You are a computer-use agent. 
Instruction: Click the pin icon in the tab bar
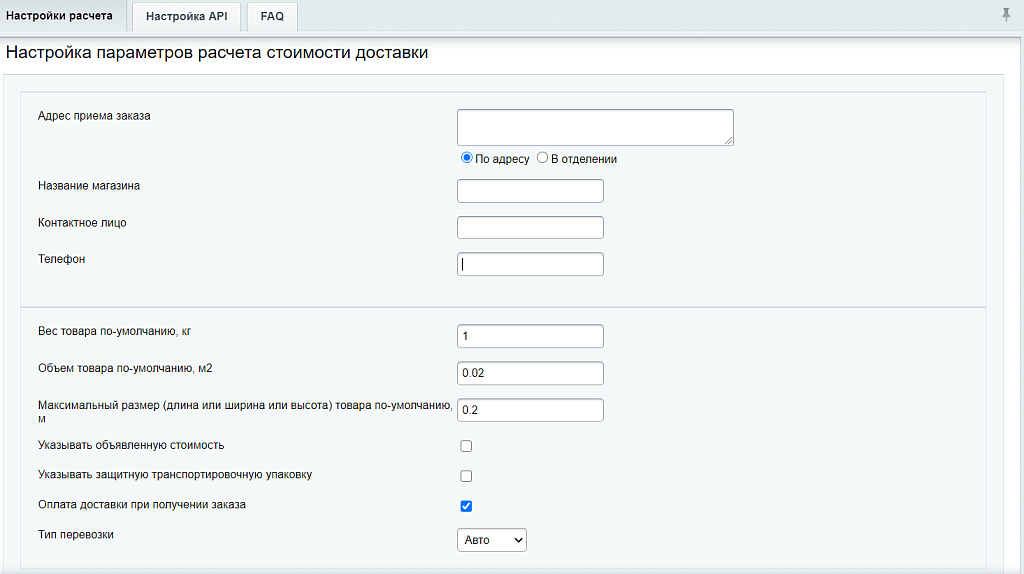pos(1005,14)
